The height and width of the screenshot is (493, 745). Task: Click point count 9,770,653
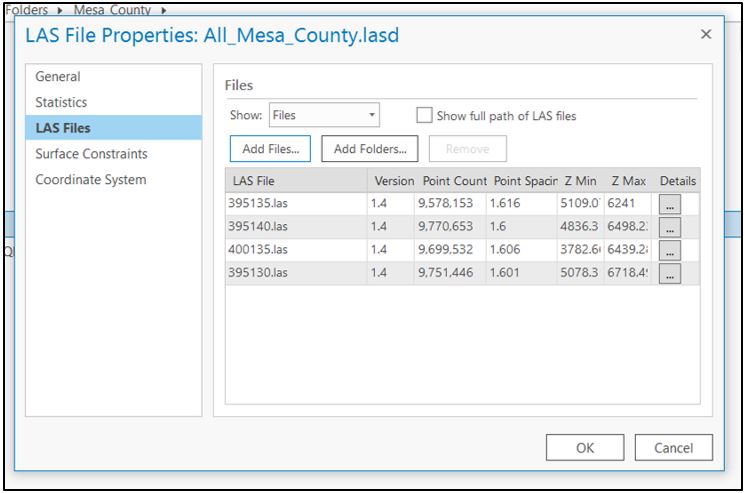click(445, 227)
